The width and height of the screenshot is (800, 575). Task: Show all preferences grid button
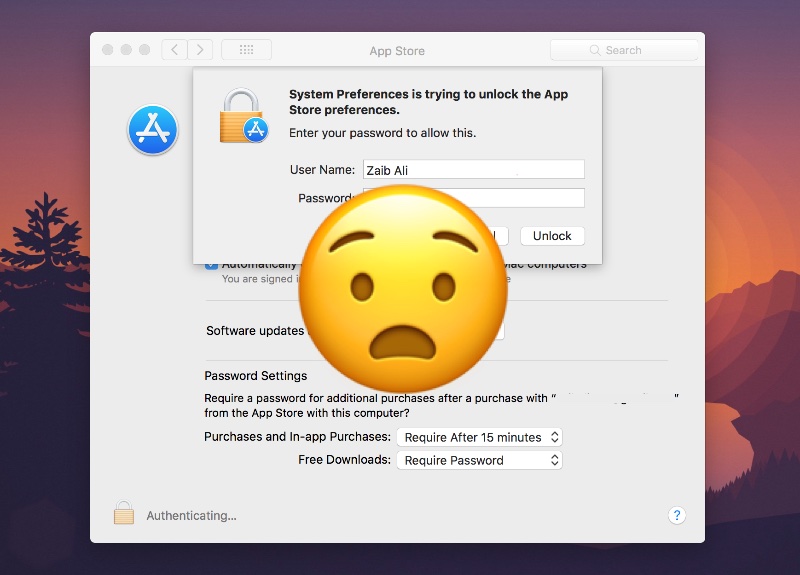[x=246, y=49]
